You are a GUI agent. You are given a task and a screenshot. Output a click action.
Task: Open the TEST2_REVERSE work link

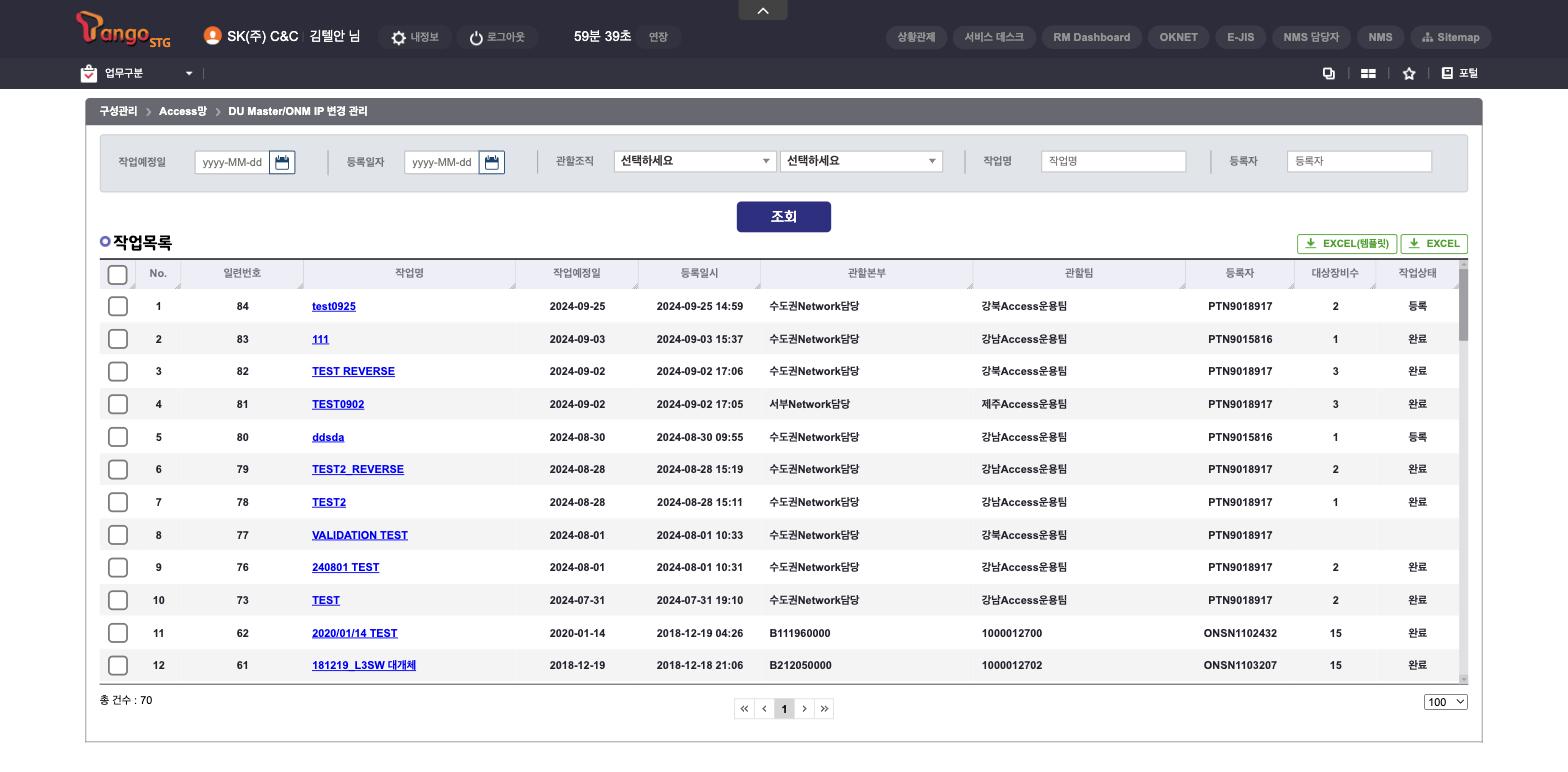point(358,469)
